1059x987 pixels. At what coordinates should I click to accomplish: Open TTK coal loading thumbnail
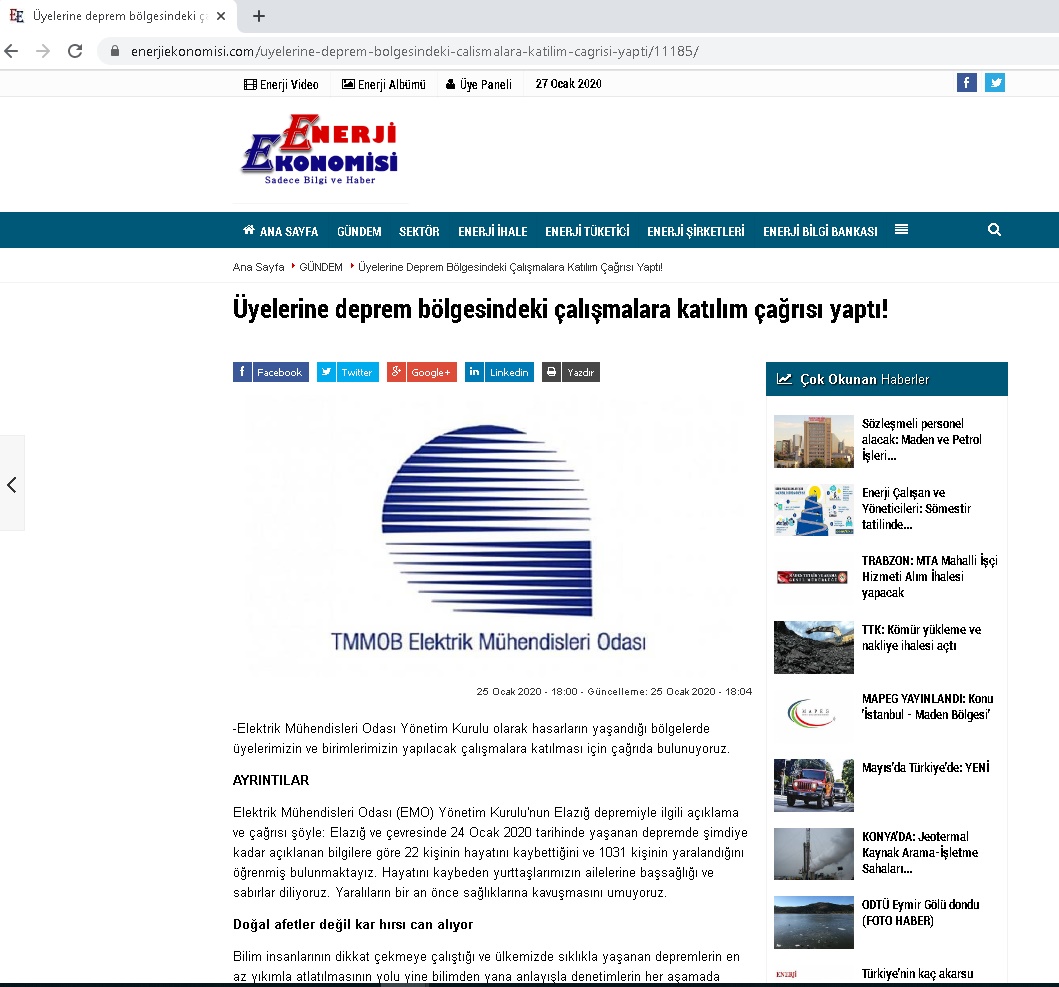click(814, 647)
